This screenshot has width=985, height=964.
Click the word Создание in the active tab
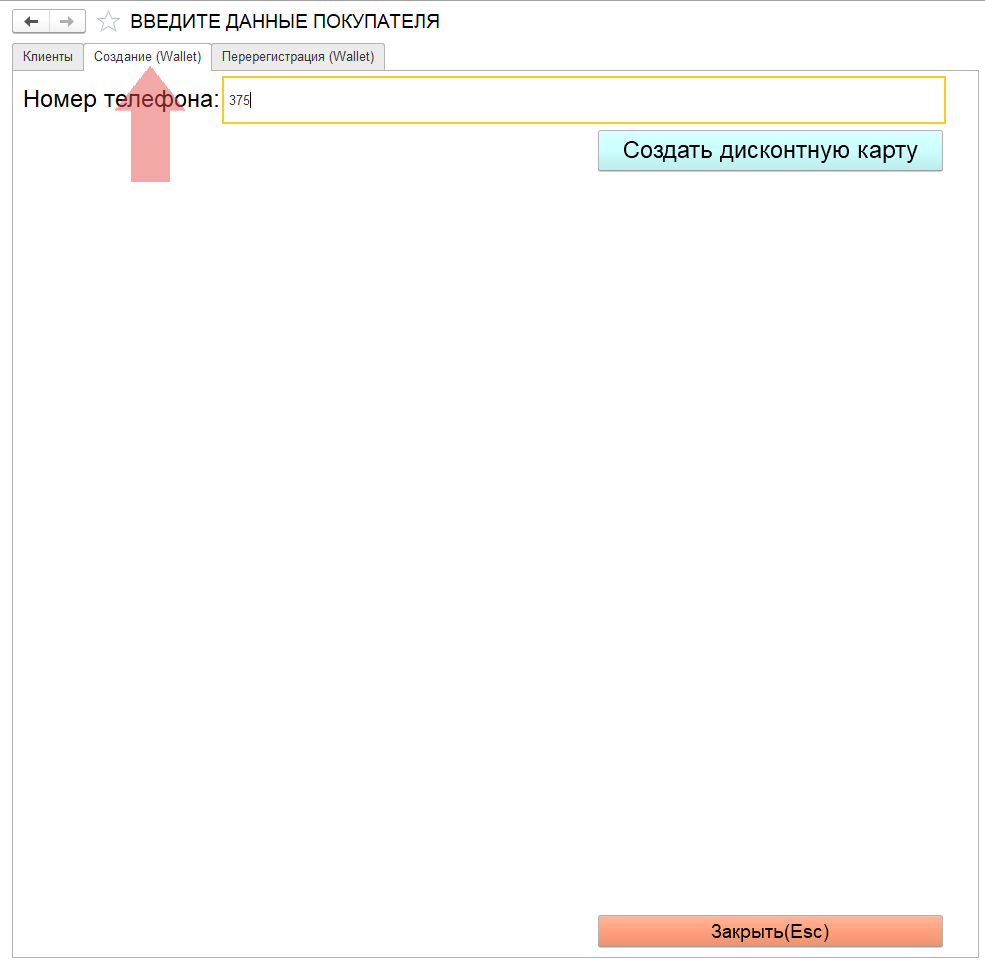point(122,57)
